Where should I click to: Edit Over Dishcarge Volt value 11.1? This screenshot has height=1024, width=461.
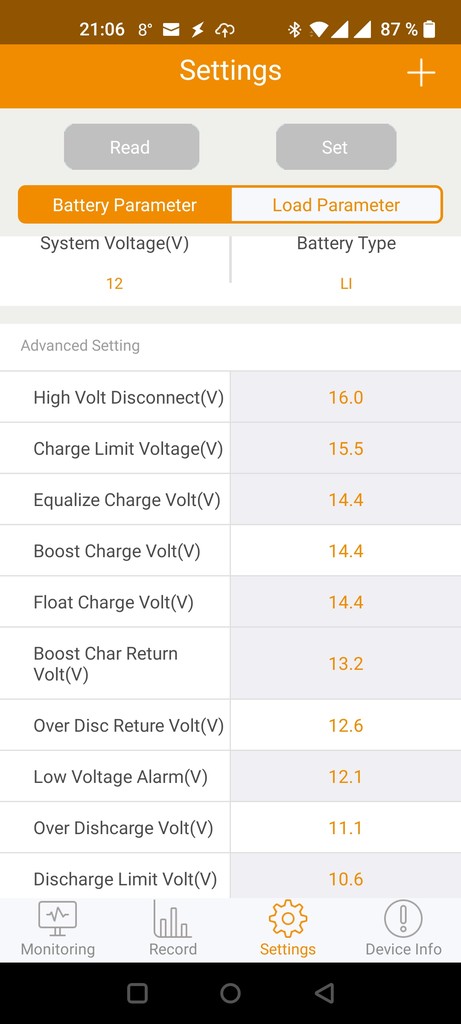pyautogui.click(x=345, y=828)
